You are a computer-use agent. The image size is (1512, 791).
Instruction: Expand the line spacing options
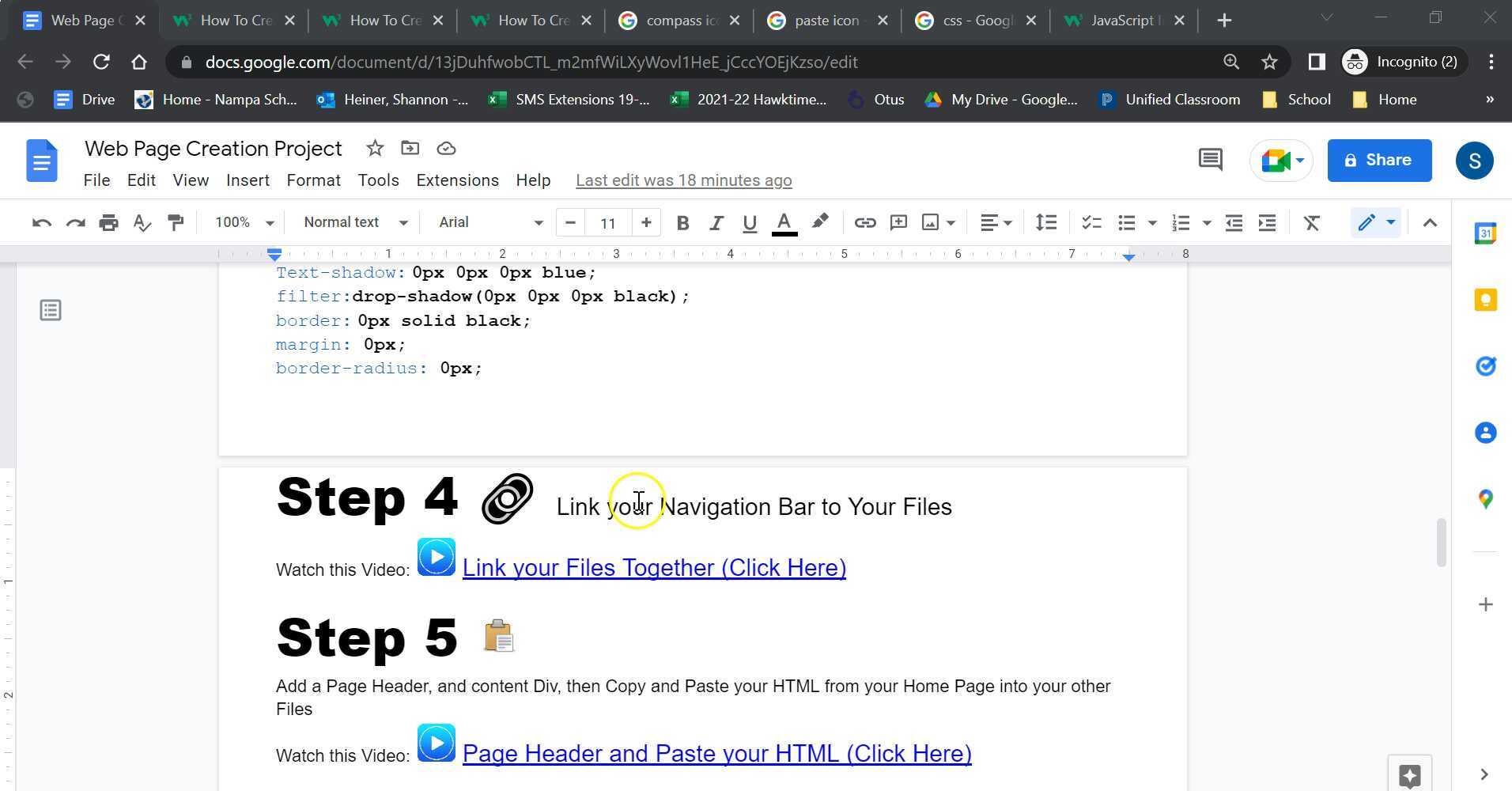click(x=1045, y=222)
